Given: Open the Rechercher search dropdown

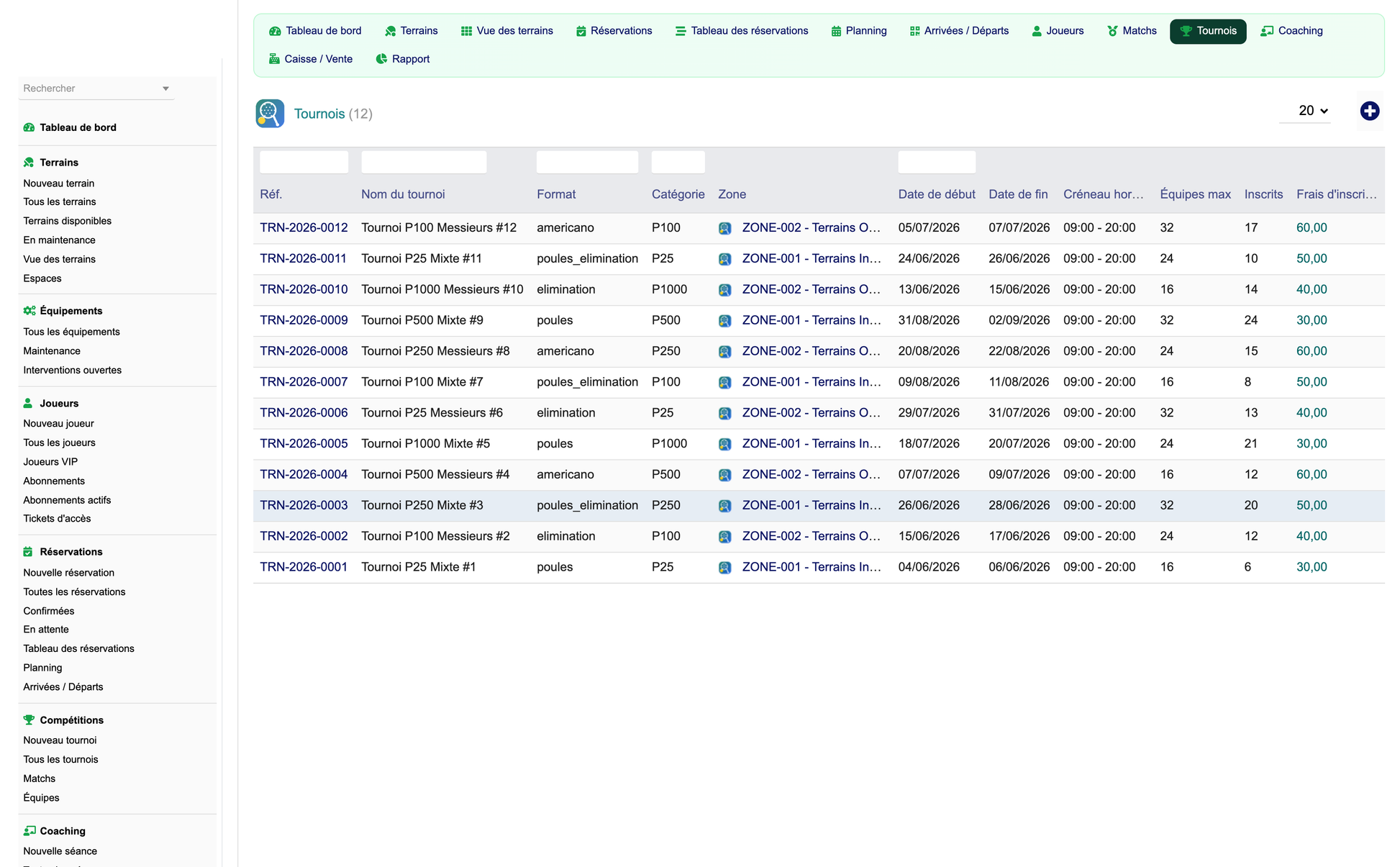Looking at the screenshot, I should click(x=96, y=88).
